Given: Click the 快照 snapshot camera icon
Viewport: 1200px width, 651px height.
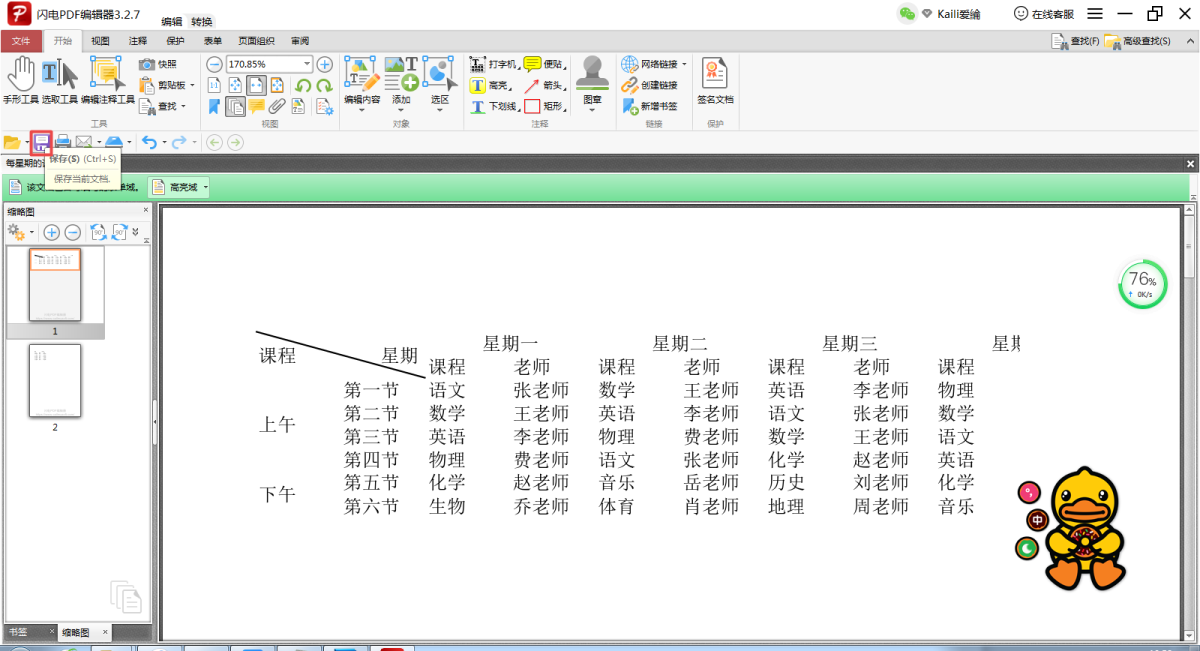Looking at the screenshot, I should [x=147, y=64].
